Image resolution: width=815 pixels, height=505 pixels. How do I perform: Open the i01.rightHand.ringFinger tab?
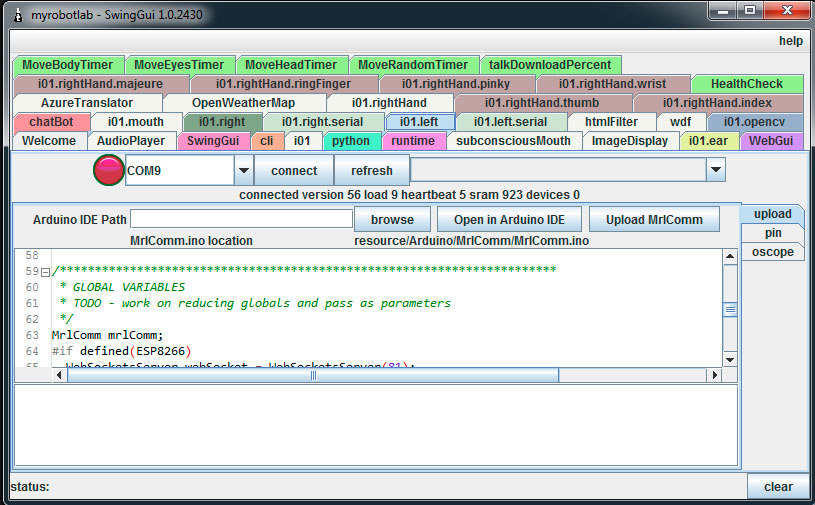point(283,84)
